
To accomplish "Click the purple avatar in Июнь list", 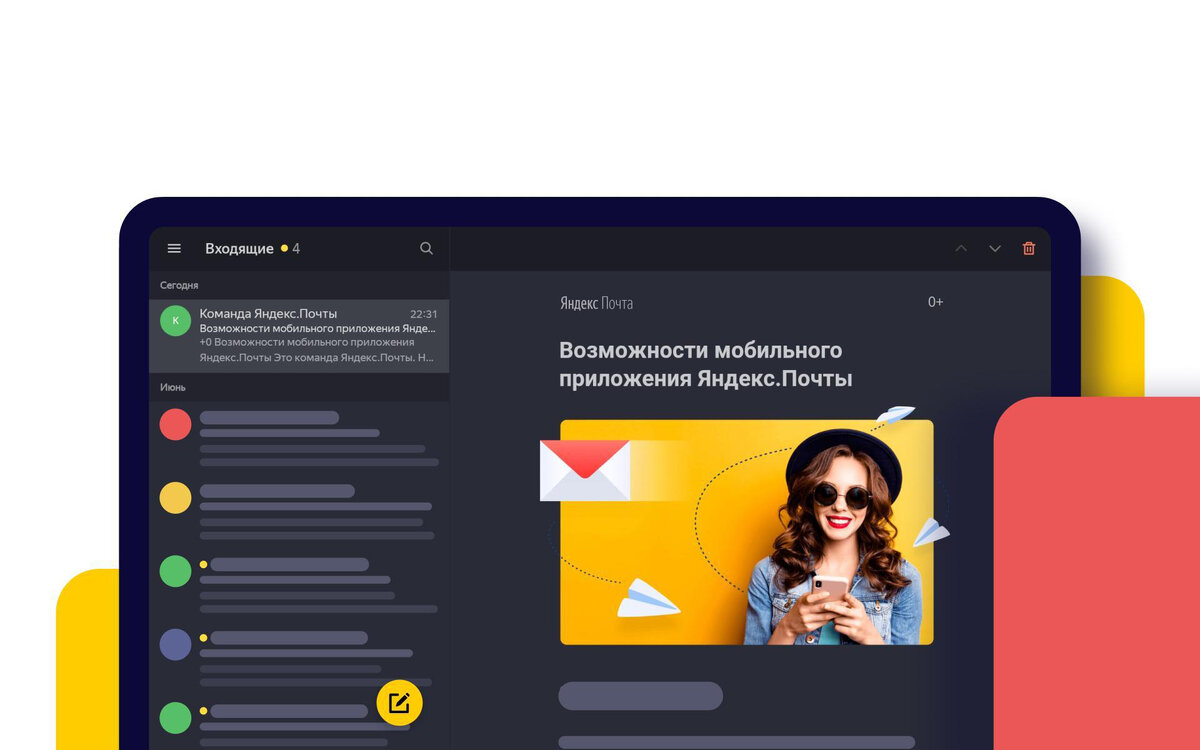I will [x=175, y=644].
